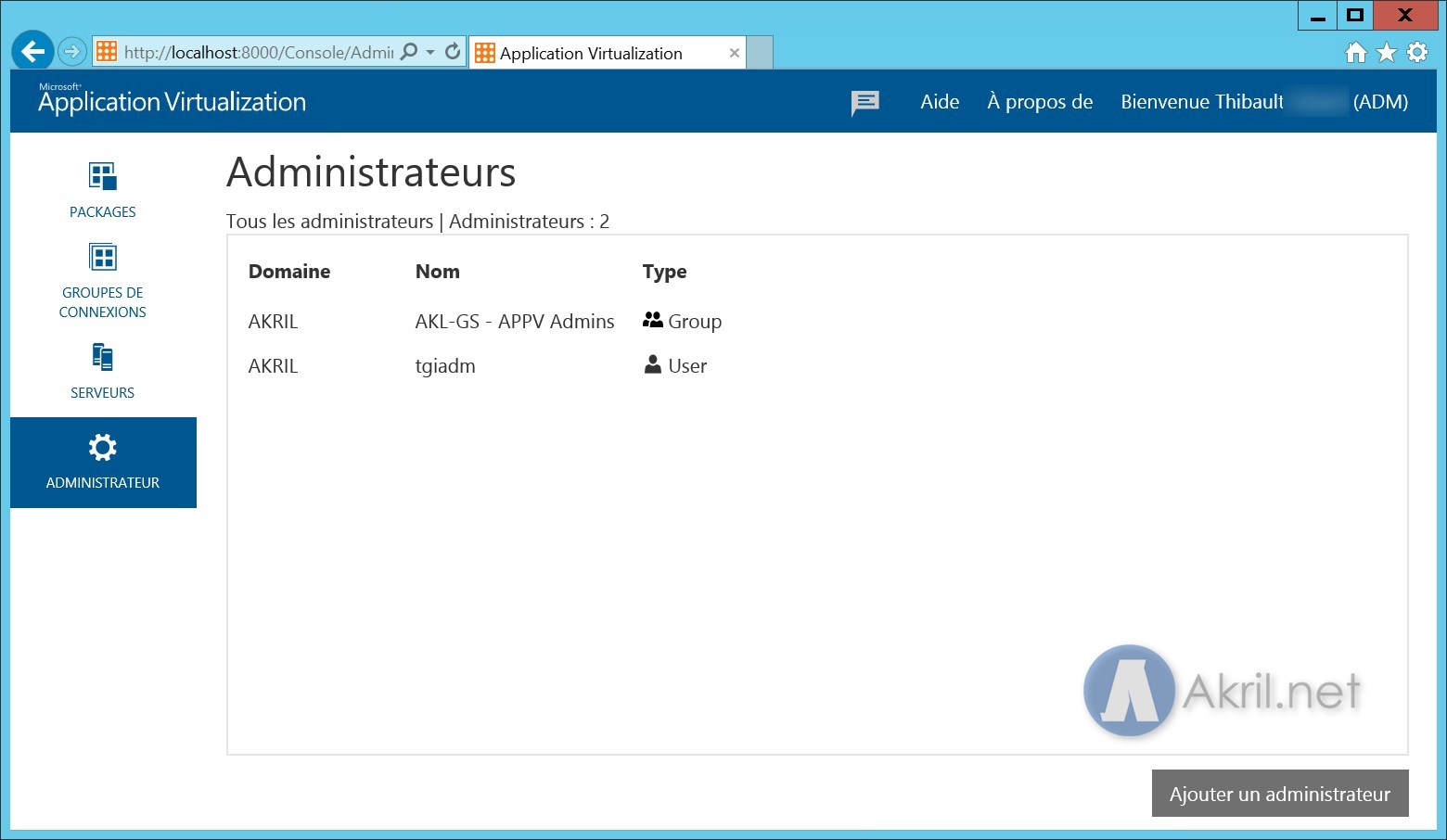Select the Application Virtualization browser tab
The height and width of the screenshot is (840, 1447).
[608, 53]
